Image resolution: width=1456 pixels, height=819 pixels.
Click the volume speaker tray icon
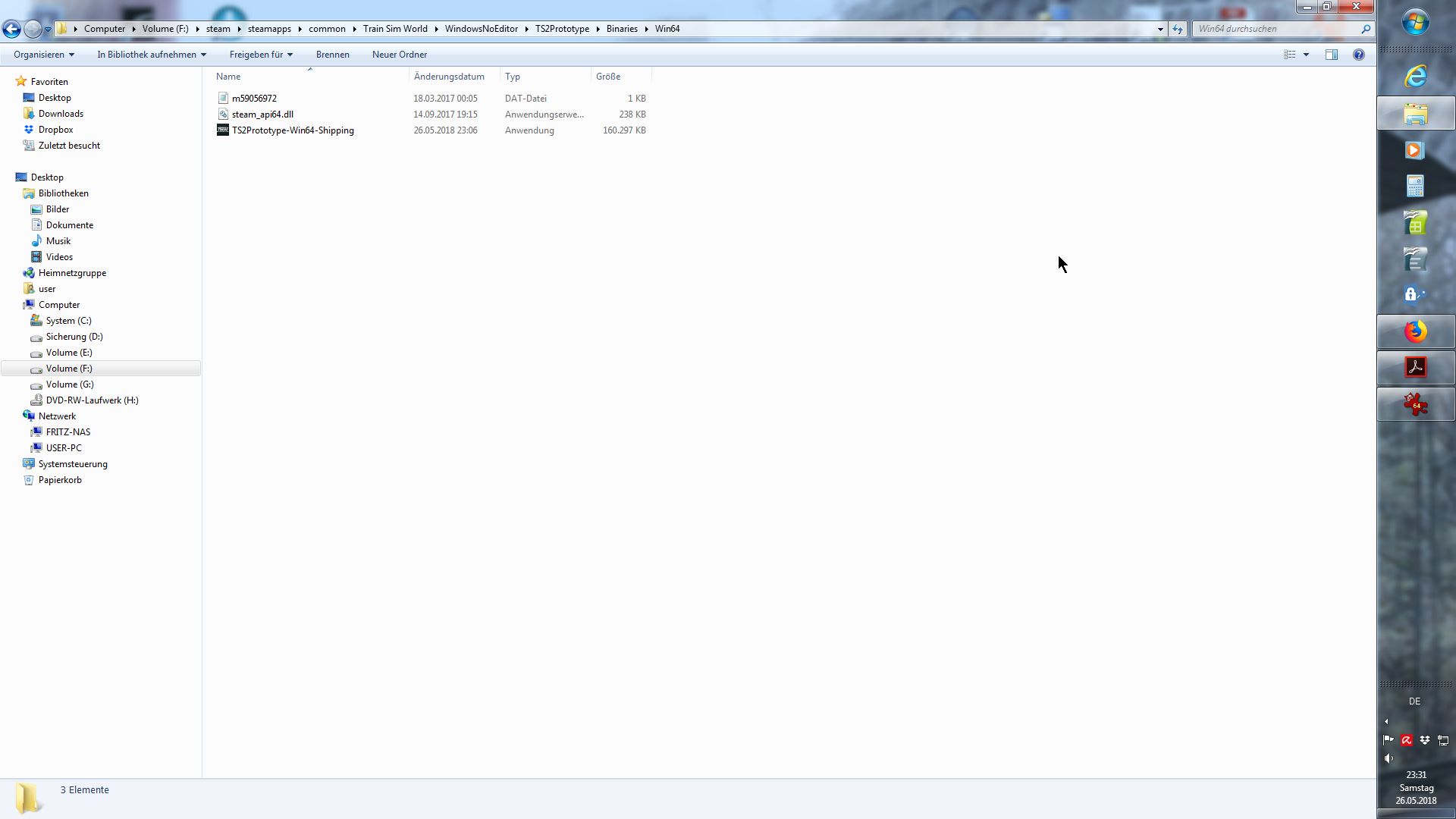1389,758
